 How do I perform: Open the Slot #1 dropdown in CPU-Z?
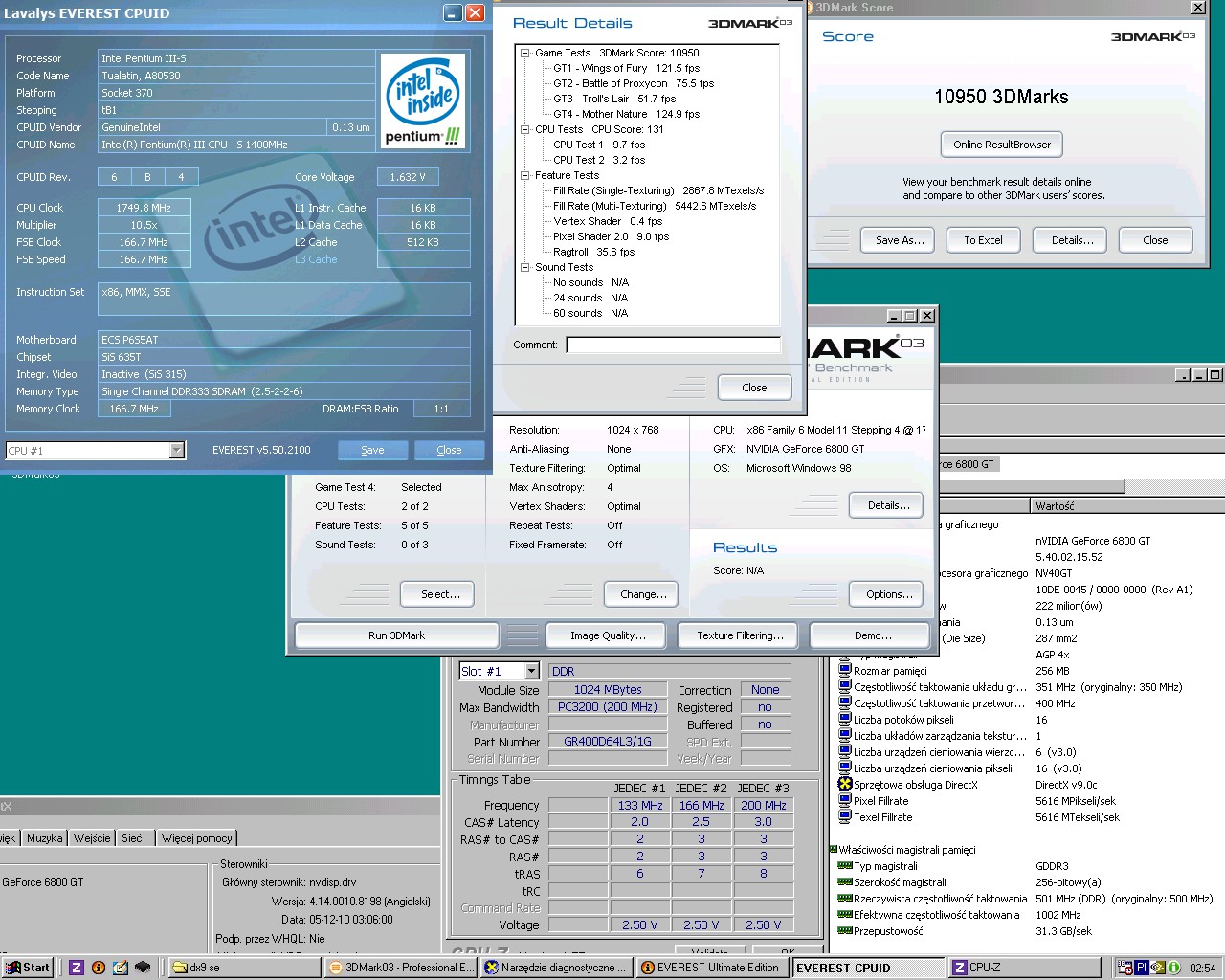click(531, 671)
